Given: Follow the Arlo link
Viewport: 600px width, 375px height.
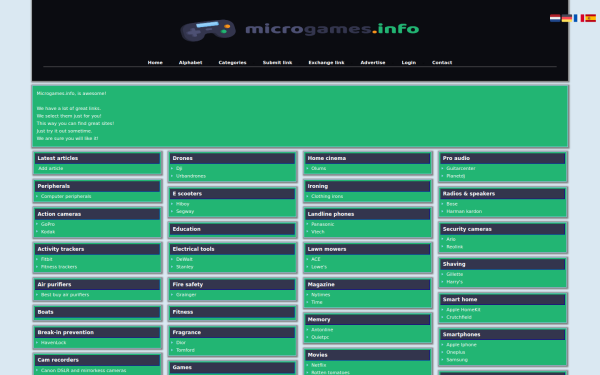Looking at the screenshot, I should 451,239.
